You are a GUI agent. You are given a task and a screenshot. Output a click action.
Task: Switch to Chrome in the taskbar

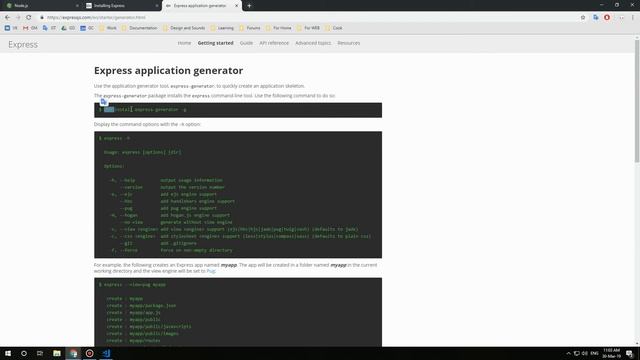point(73,353)
